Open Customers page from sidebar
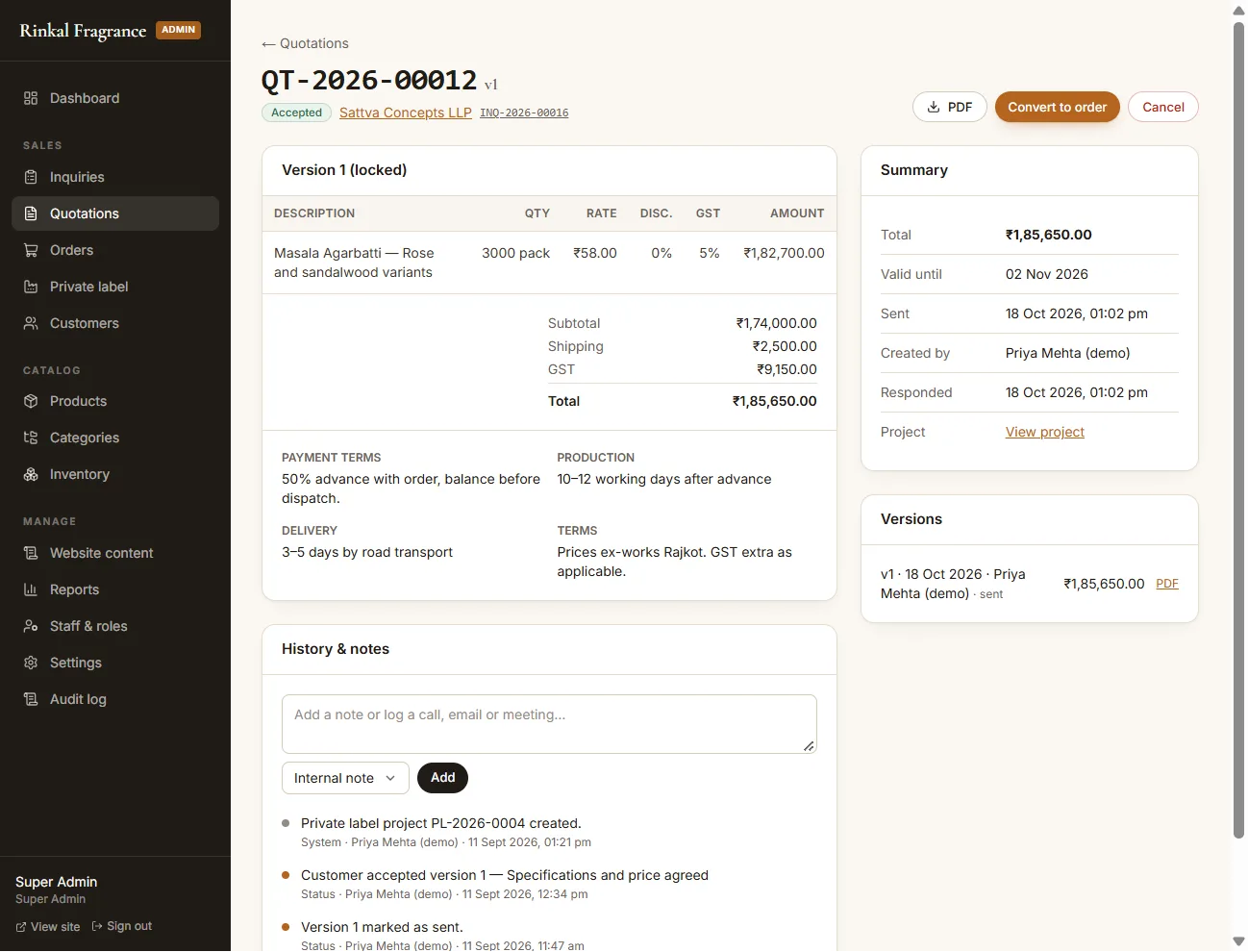1248x952 pixels. [115, 323]
